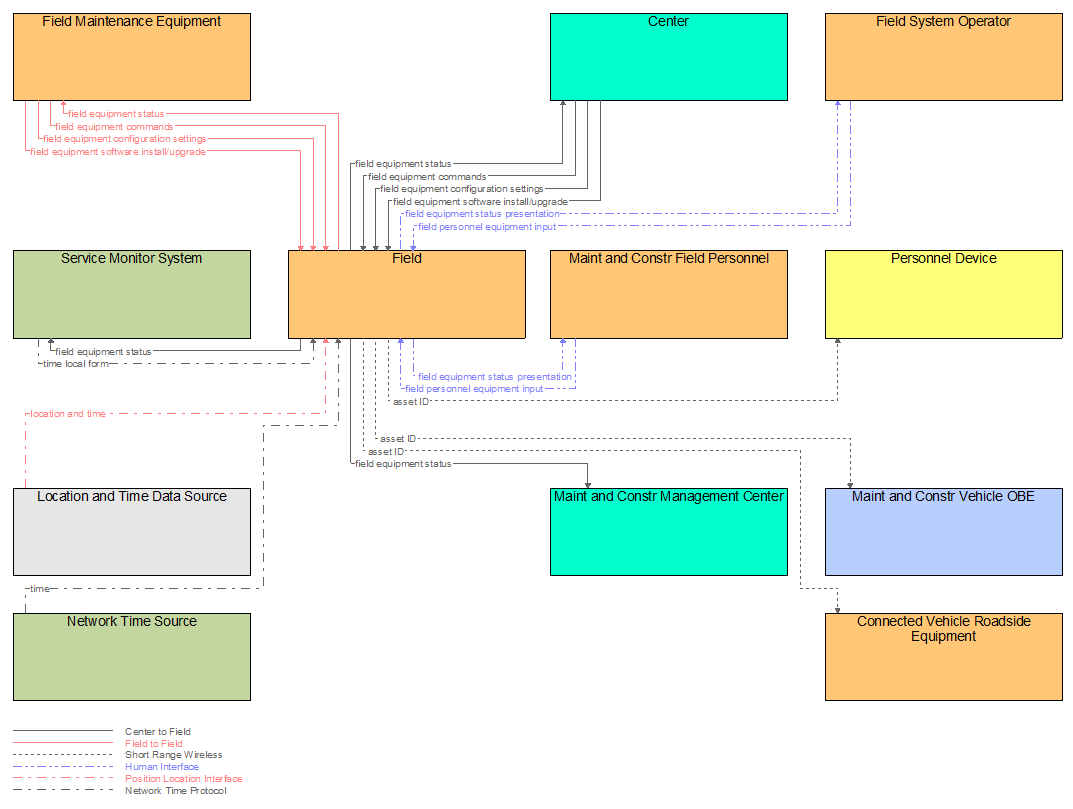Screen dimensions: 1073x809
Task: Select Maint and Constr Vehicle OBE box
Action: coord(944,532)
